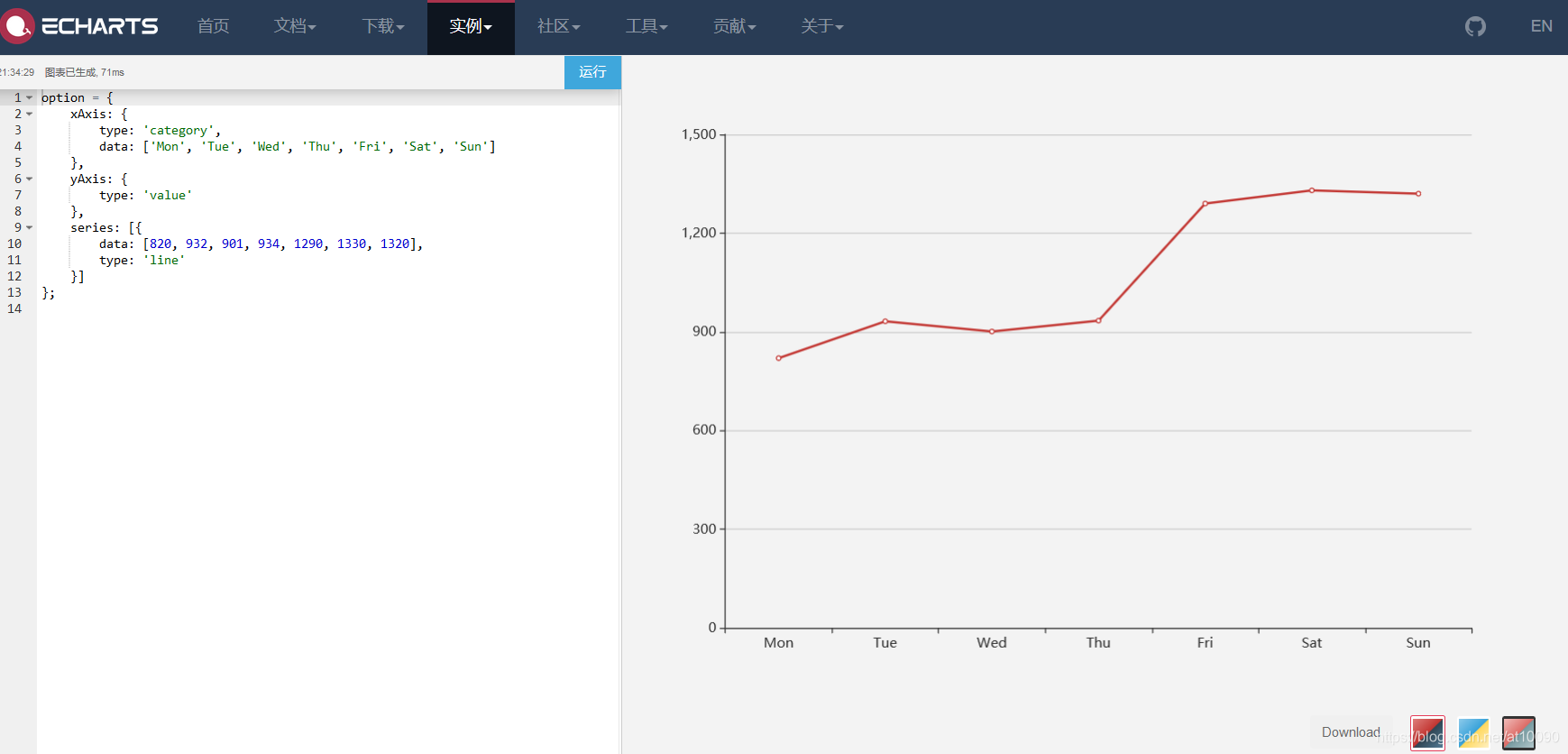
Task: Click the 900 y-axis label
Action: (x=704, y=331)
